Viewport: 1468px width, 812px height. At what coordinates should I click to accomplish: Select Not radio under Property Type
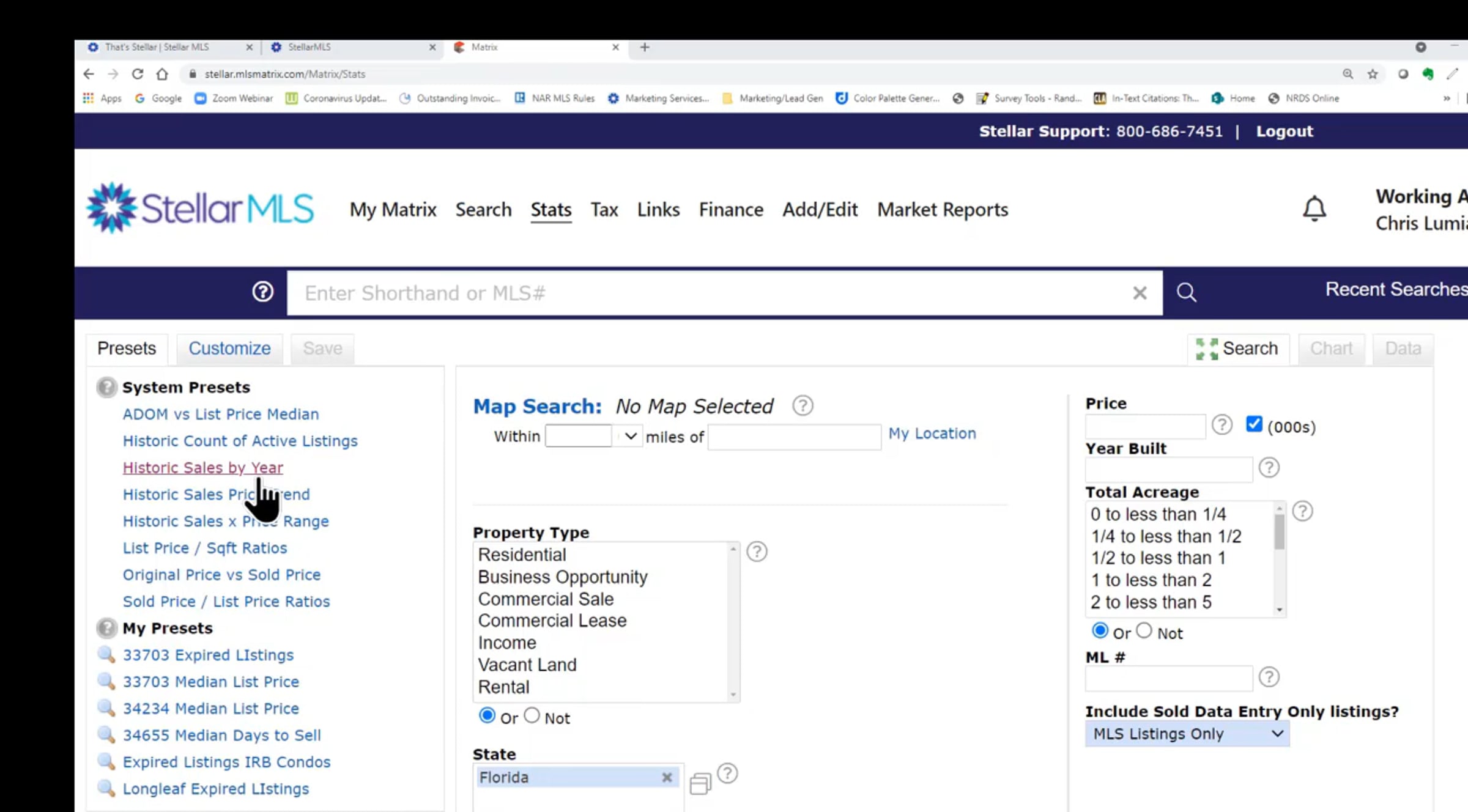click(x=532, y=715)
